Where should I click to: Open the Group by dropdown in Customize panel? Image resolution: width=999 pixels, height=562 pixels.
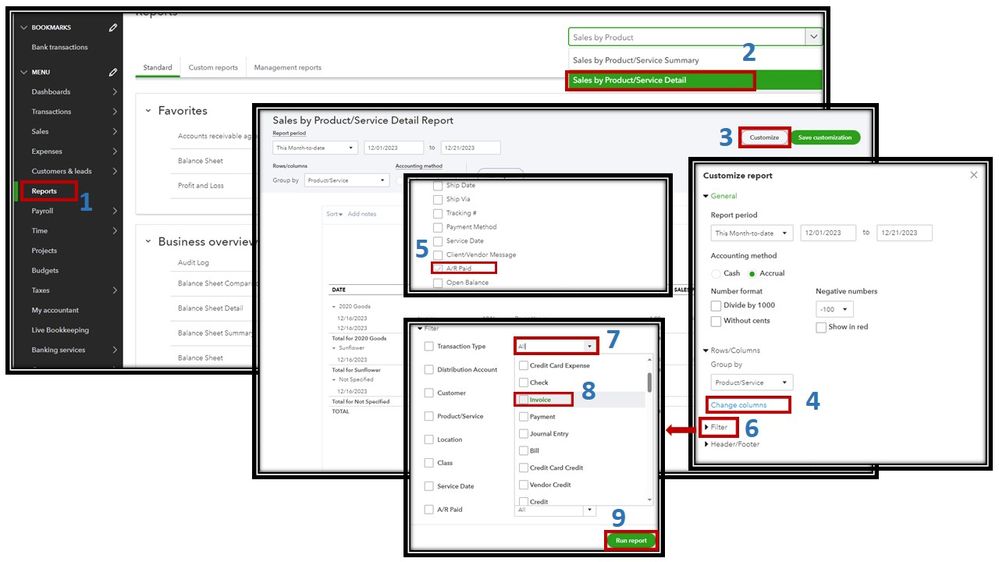pyautogui.click(x=751, y=382)
